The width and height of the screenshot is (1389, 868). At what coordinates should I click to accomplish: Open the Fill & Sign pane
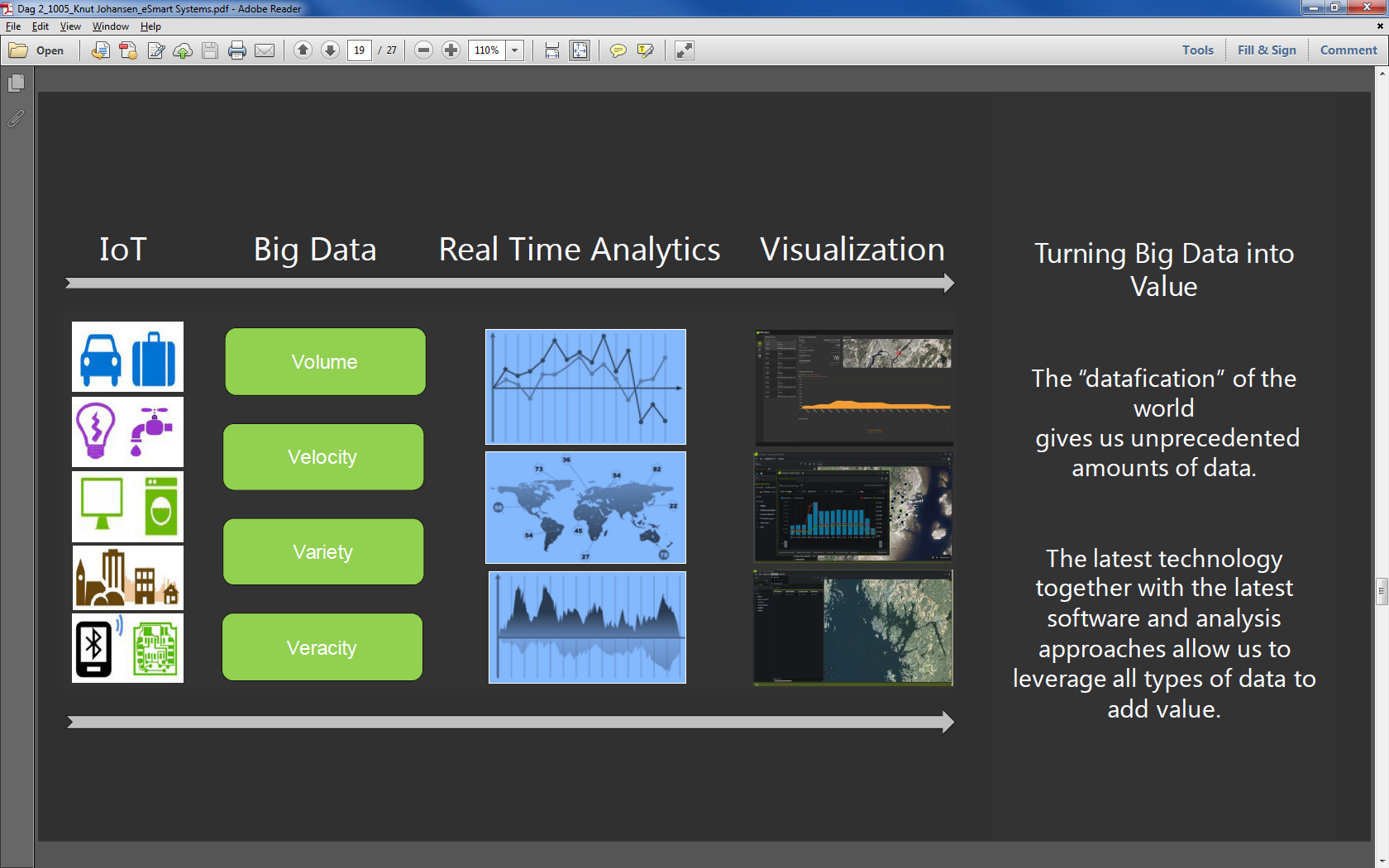1266,50
